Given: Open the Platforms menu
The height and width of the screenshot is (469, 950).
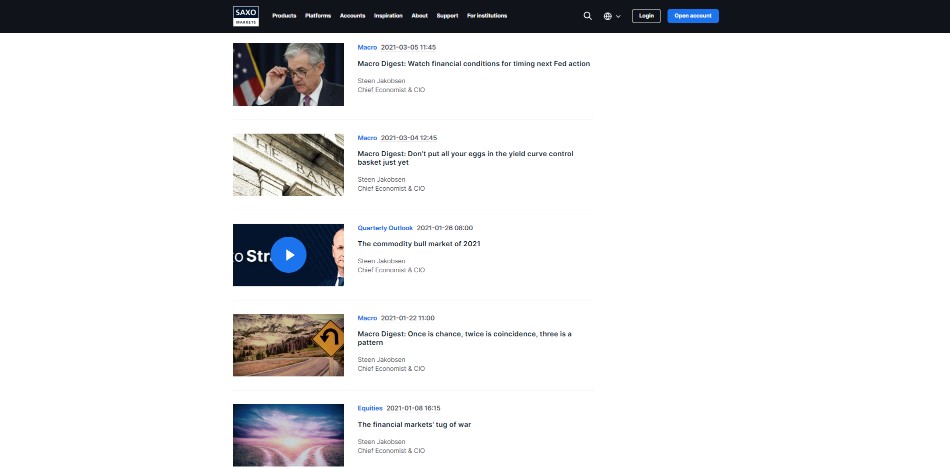Looking at the screenshot, I should pos(318,16).
